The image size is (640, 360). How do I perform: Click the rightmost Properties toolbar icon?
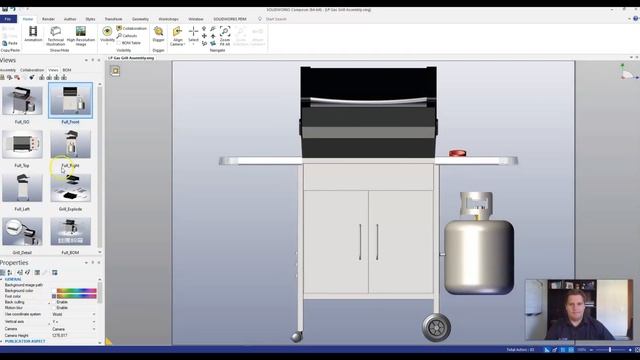tap(55, 272)
